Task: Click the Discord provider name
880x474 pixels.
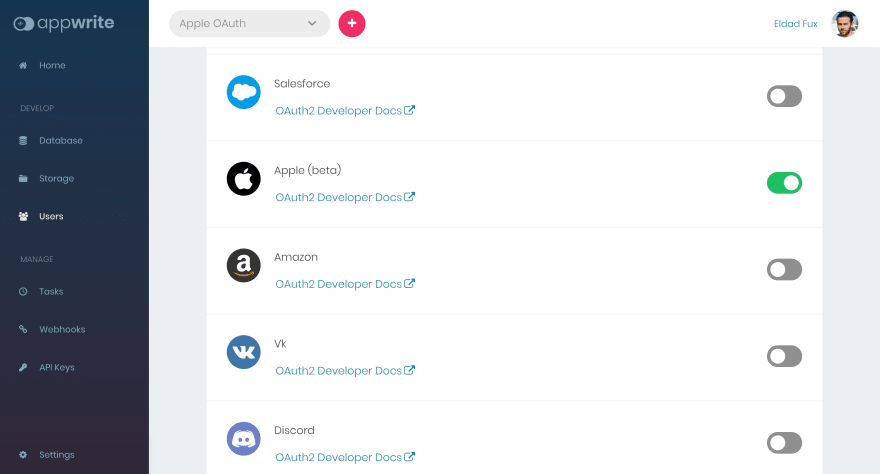Action: click(294, 430)
